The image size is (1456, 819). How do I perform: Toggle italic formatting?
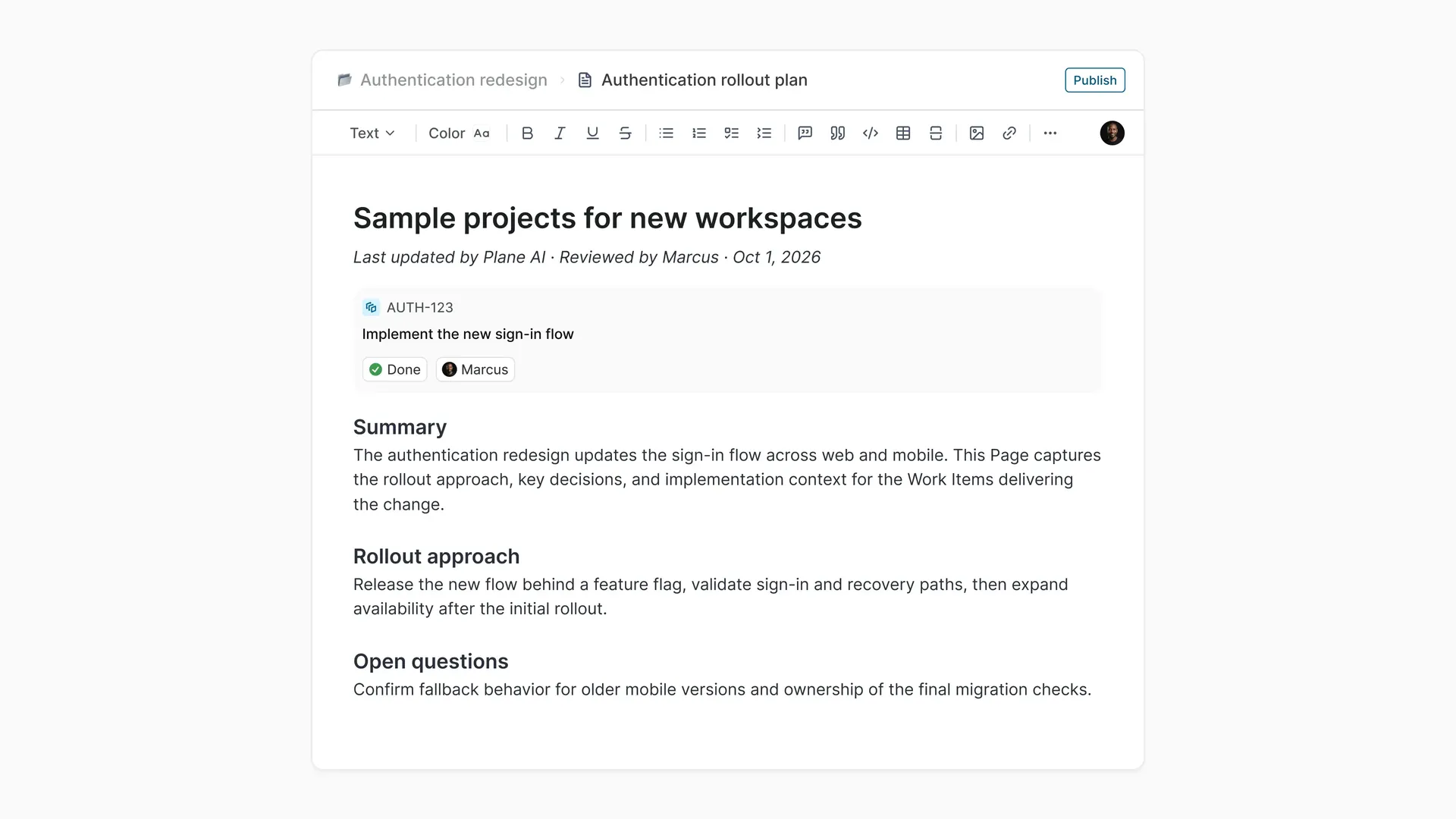pos(560,133)
